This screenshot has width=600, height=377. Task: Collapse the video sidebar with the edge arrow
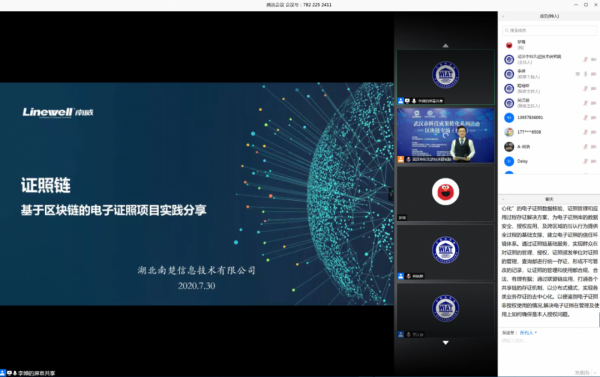391,194
